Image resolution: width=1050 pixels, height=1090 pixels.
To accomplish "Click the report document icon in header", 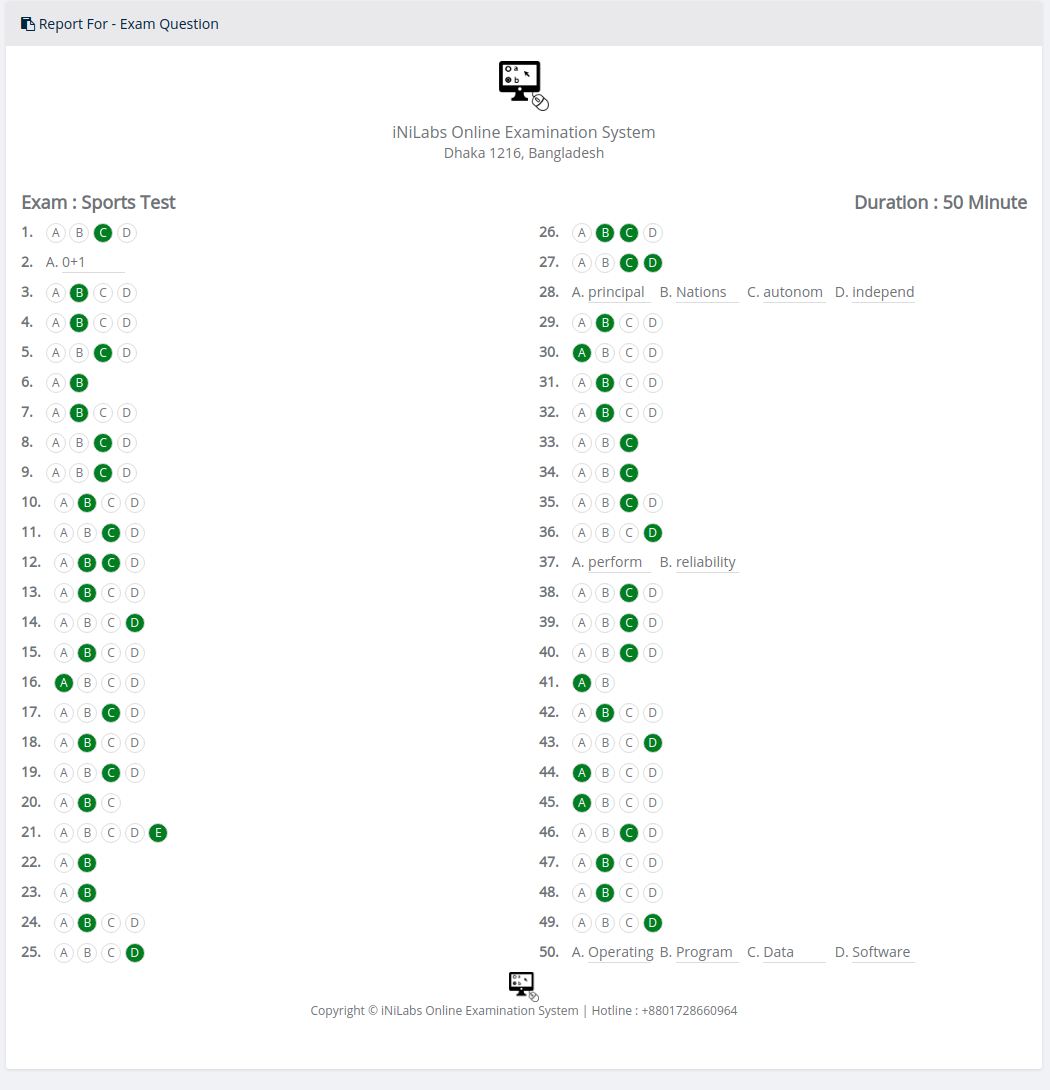I will click(27, 24).
